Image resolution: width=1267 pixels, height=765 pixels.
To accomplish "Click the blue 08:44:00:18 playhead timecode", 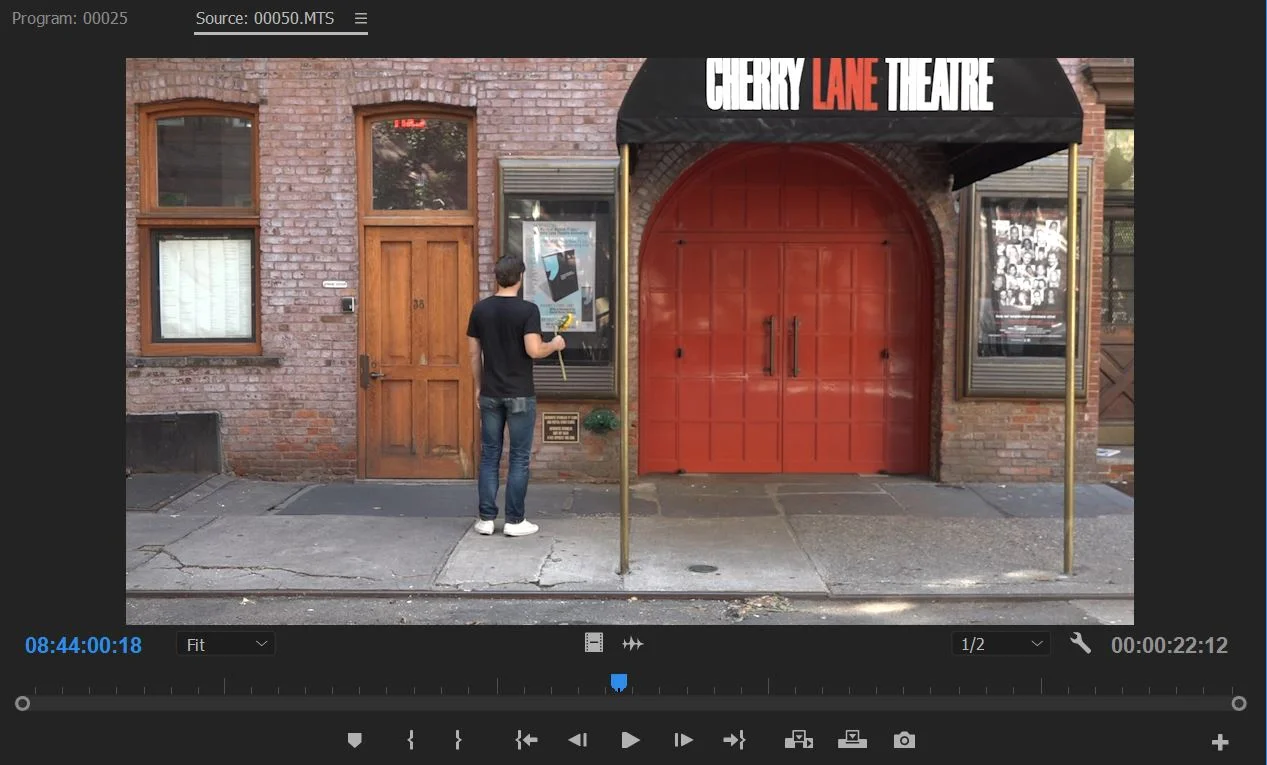I will click(83, 645).
